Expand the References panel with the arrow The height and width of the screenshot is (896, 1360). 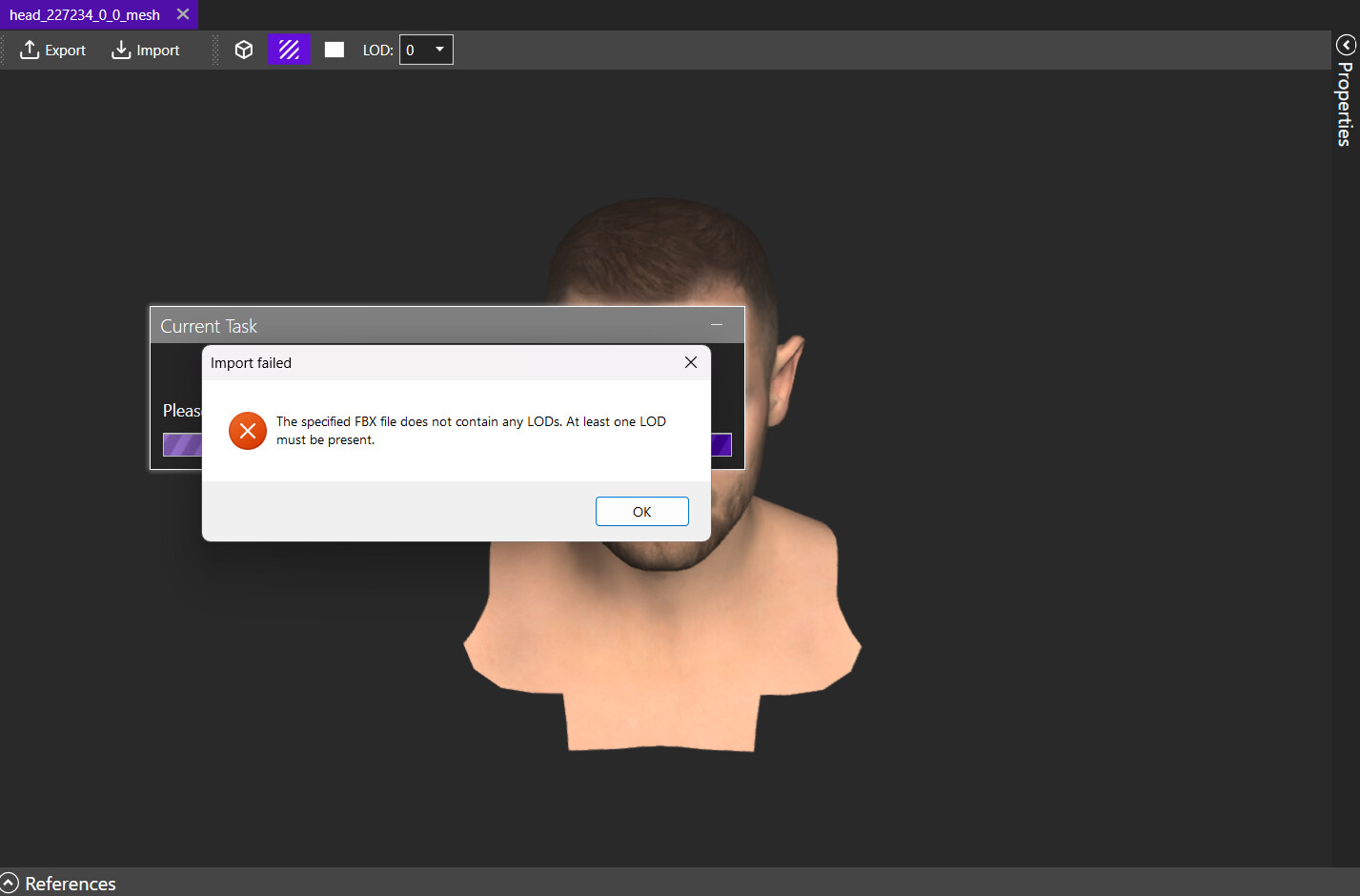tap(10, 884)
